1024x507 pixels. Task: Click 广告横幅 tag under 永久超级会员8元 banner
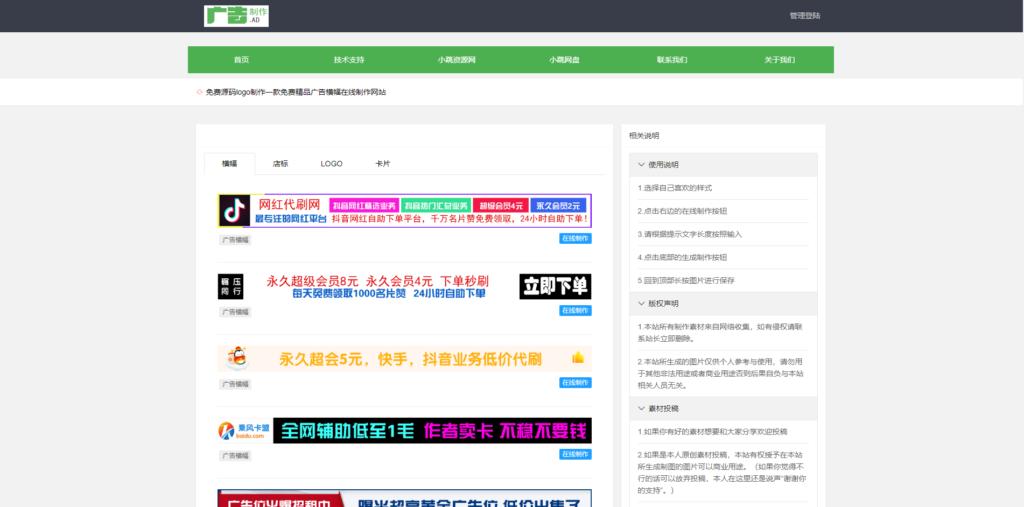(234, 312)
